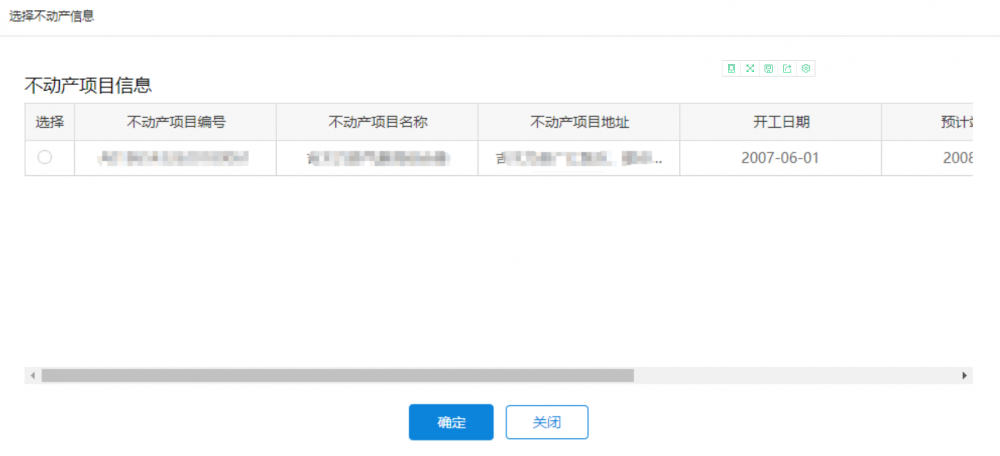Click the 选择 column header
Image resolution: width=1000 pixels, height=456 pixels.
pos(50,123)
